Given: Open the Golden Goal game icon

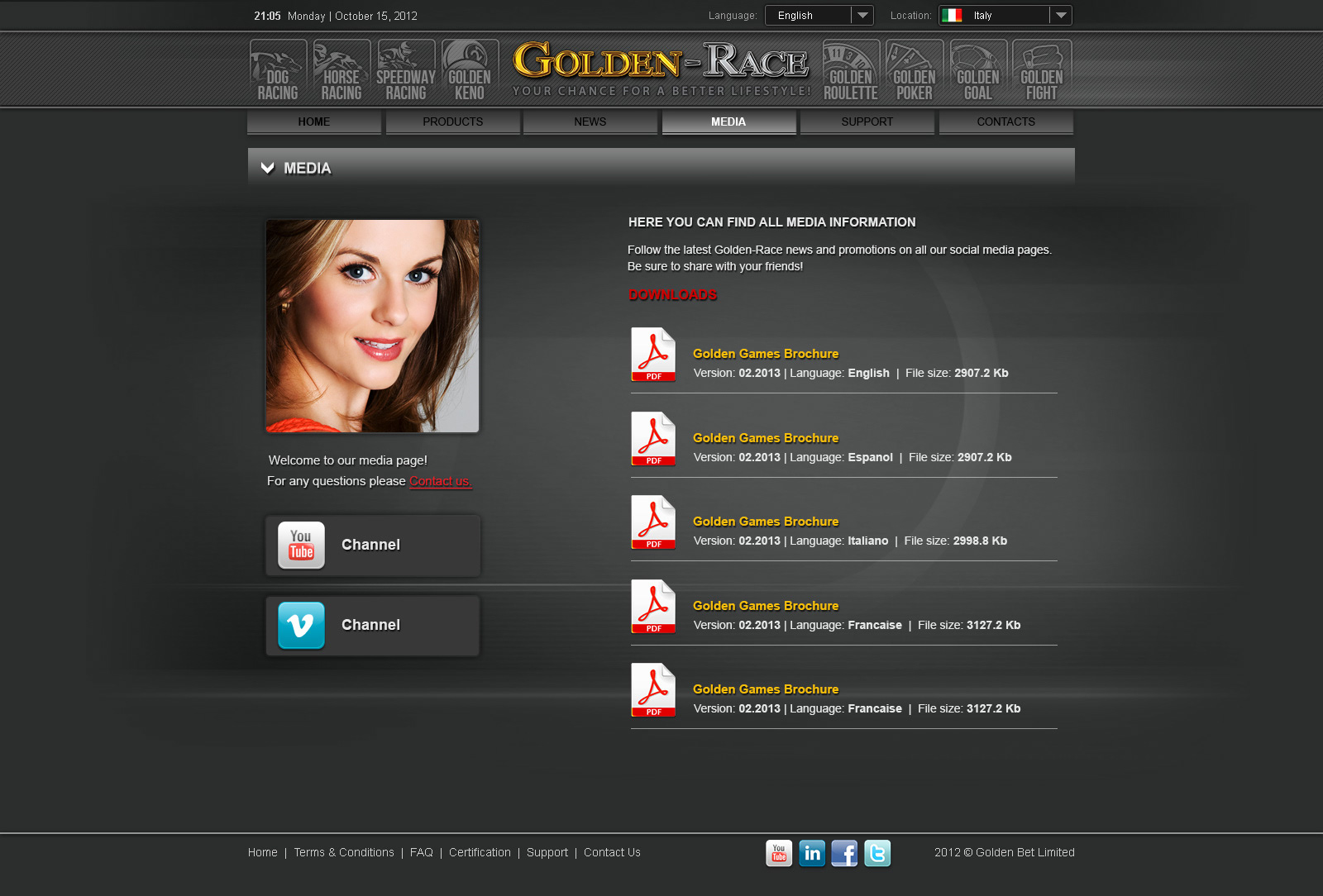Looking at the screenshot, I should (x=978, y=71).
